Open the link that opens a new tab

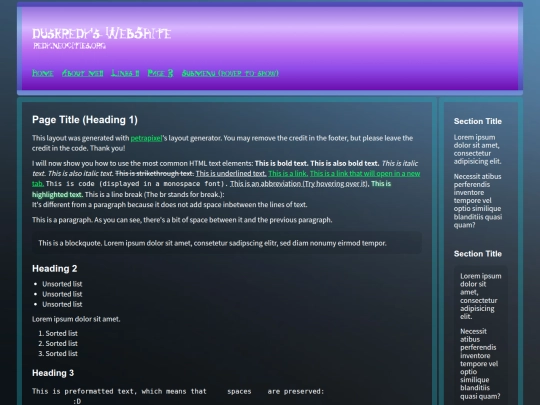click(x=365, y=174)
